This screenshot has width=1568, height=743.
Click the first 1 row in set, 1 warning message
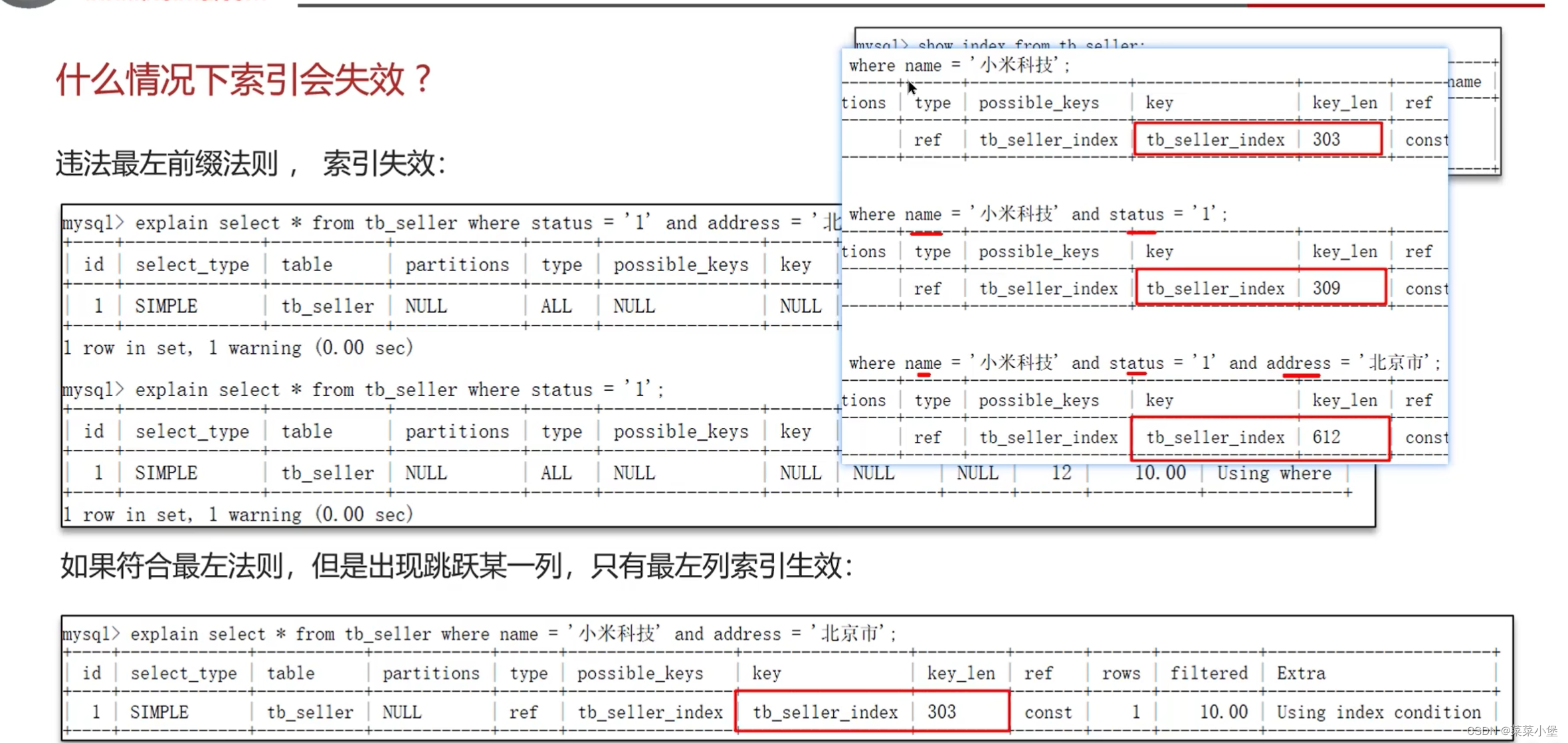pos(238,348)
